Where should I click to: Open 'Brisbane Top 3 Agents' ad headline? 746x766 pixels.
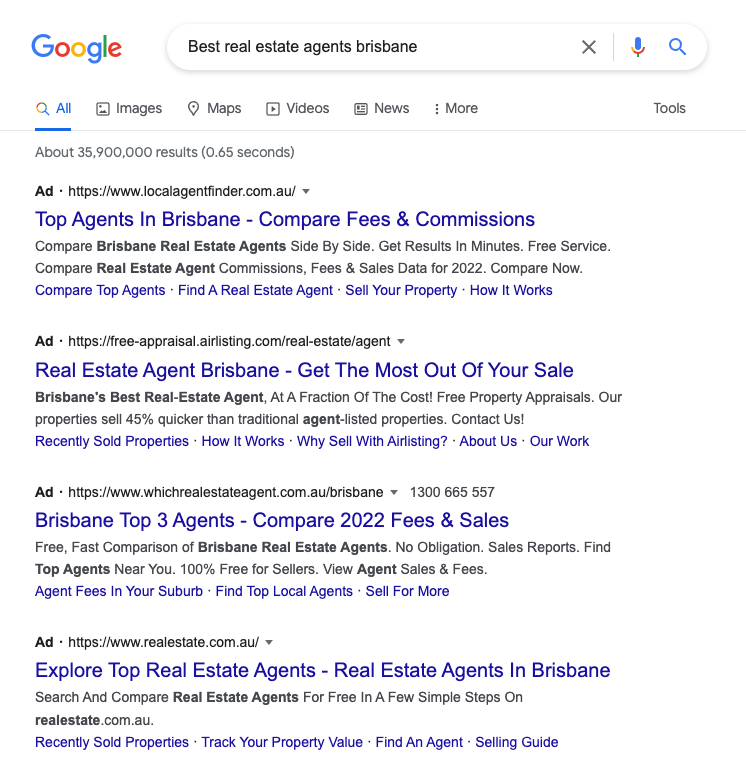coord(272,520)
